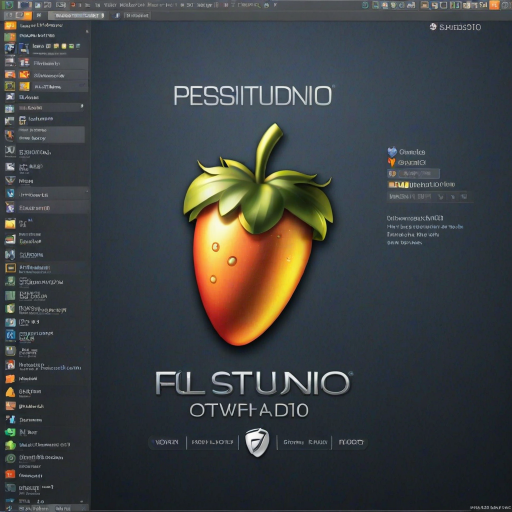Click the rightmost pill button beside the shield

[351, 442]
